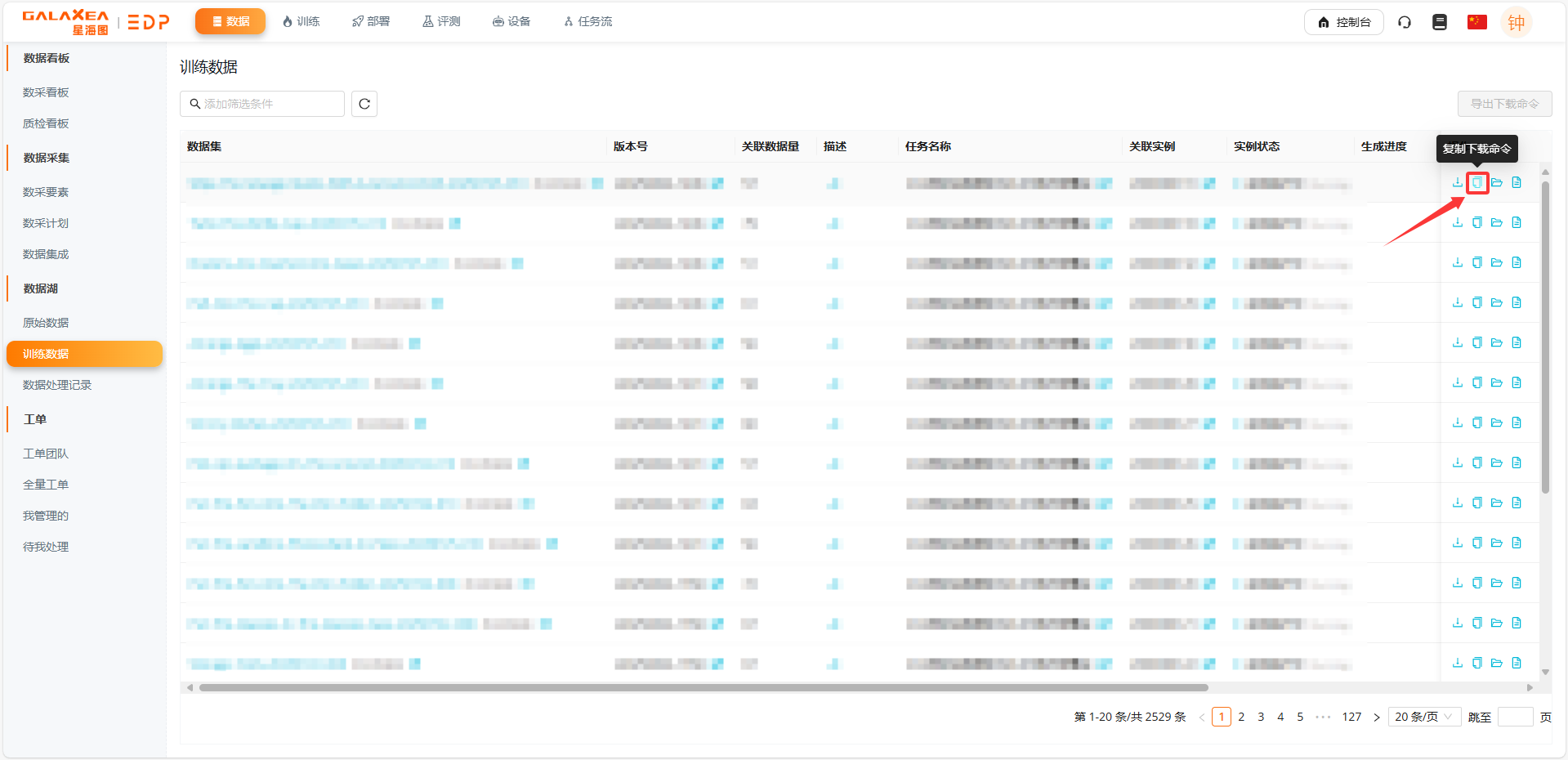
Task: Click the 导出下载命令 button
Action: [x=1504, y=104]
